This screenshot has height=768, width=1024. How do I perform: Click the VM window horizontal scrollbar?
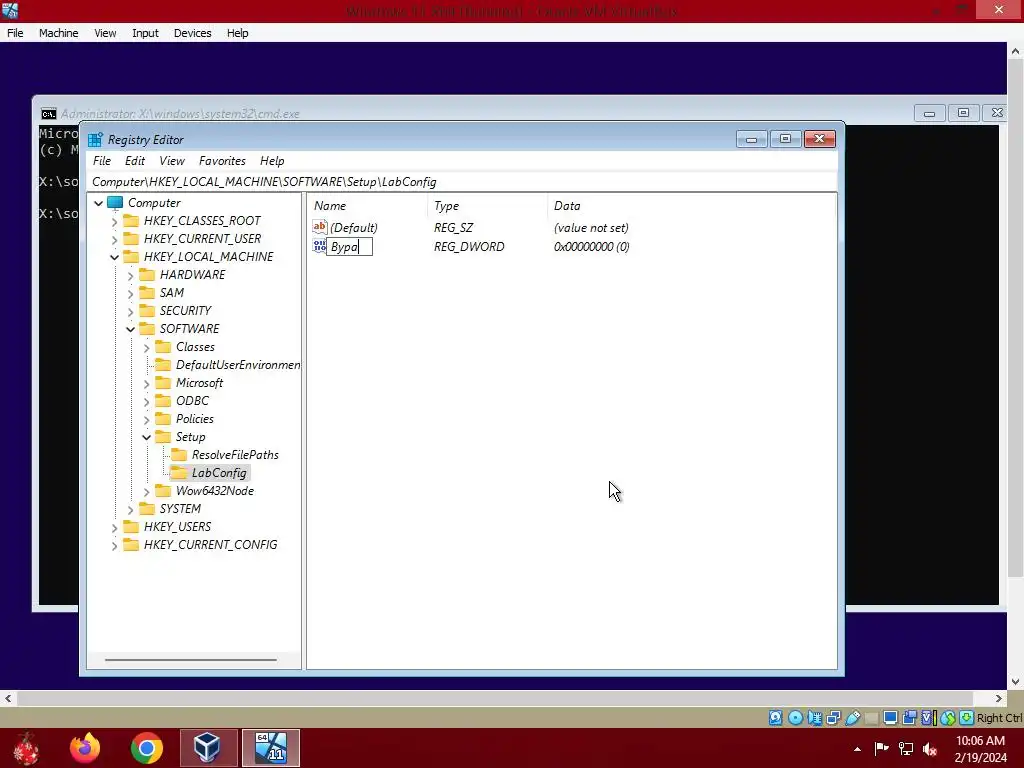pos(495,698)
